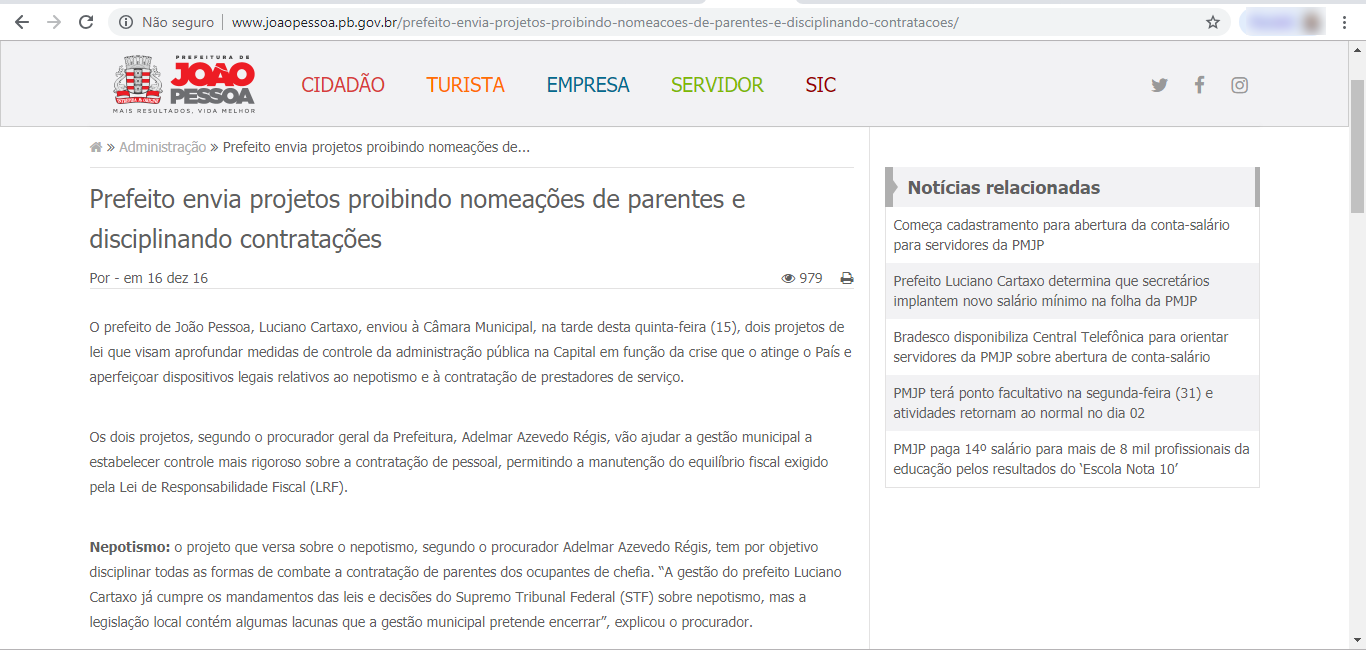Select the EMPRESA menu item
Screen dimensions: 1366x654
[588, 85]
